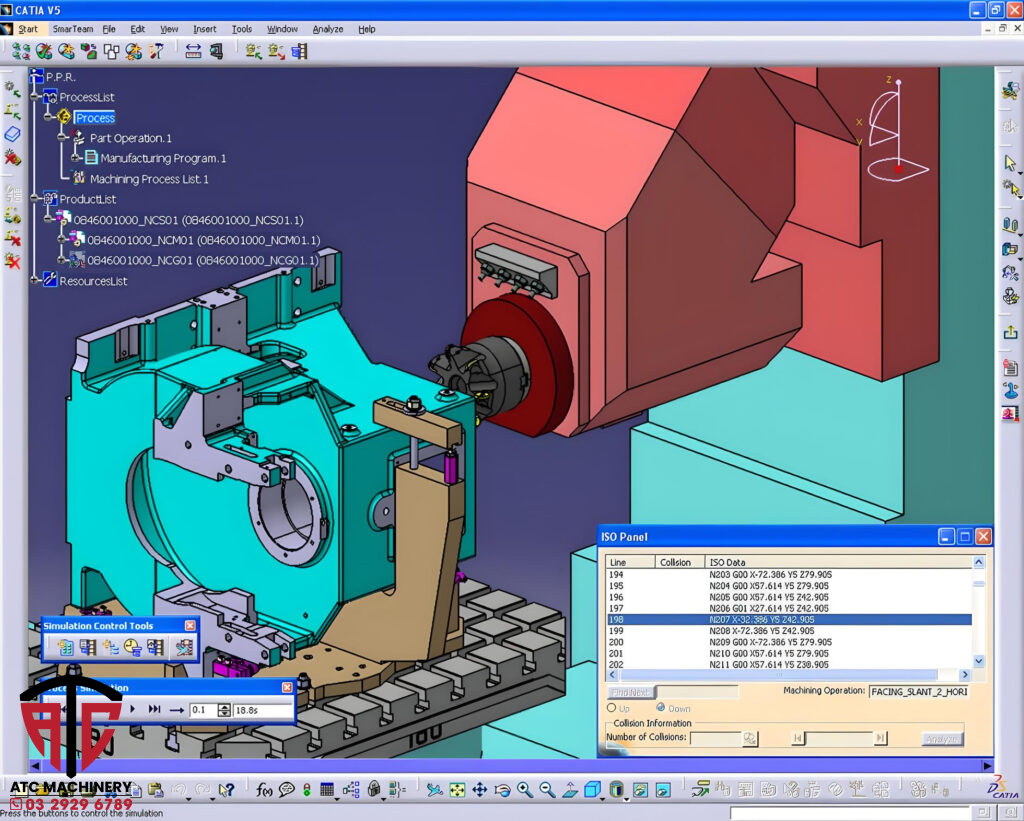Click the binoculars icon beside Number of Collisions

point(750,736)
